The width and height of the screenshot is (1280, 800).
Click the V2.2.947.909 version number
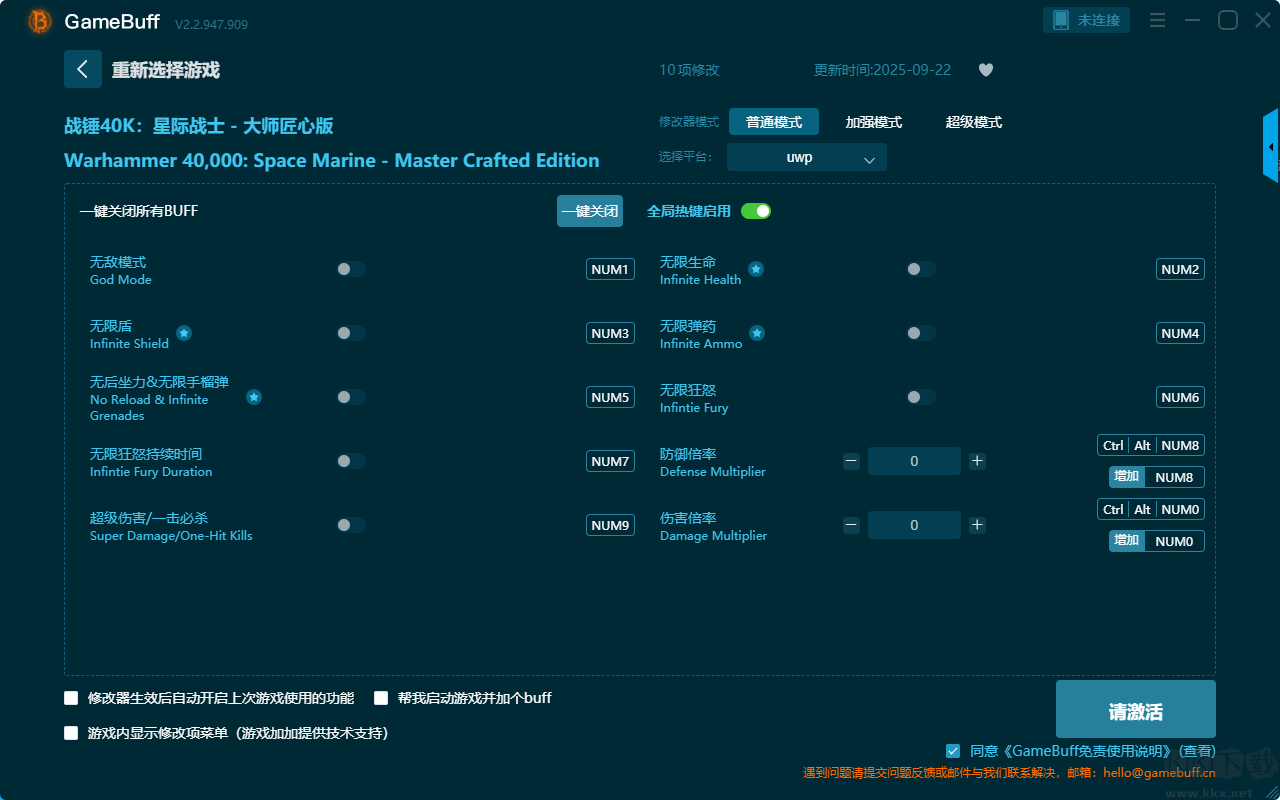coord(211,23)
